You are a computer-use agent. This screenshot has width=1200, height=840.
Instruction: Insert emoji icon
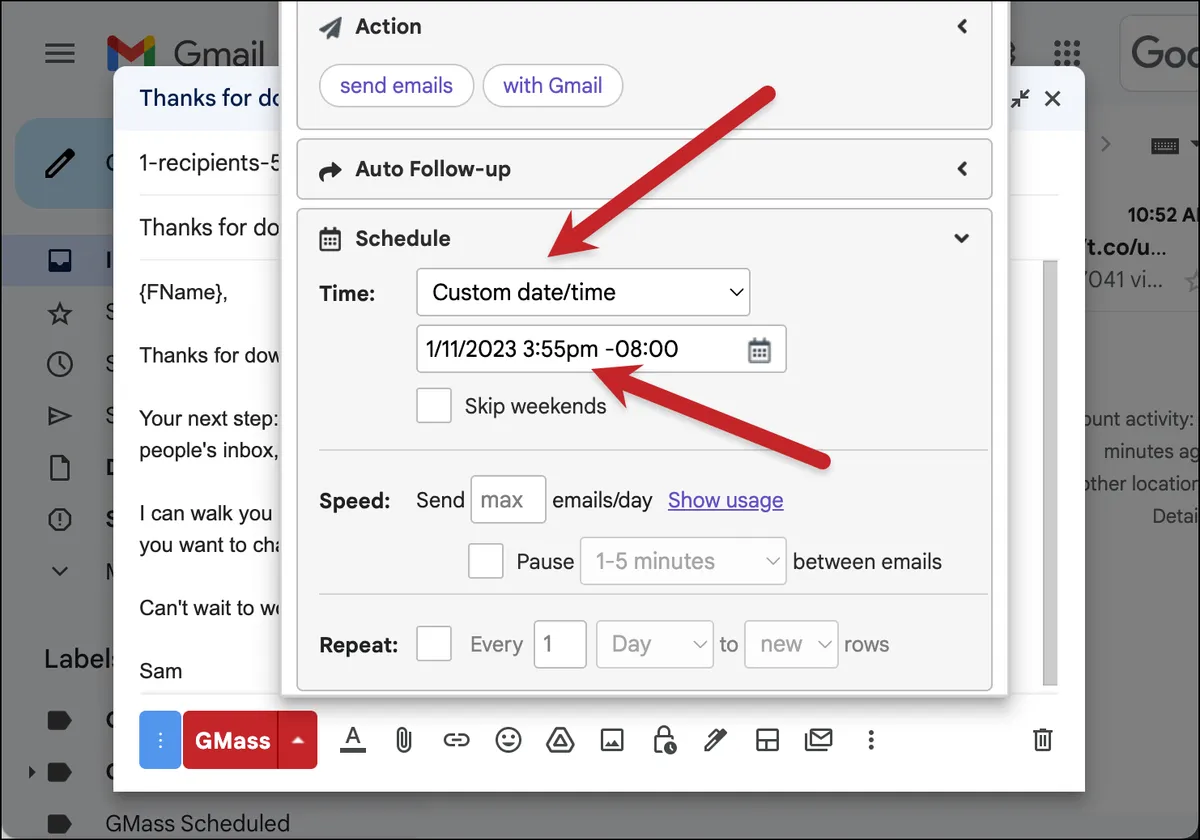[509, 740]
